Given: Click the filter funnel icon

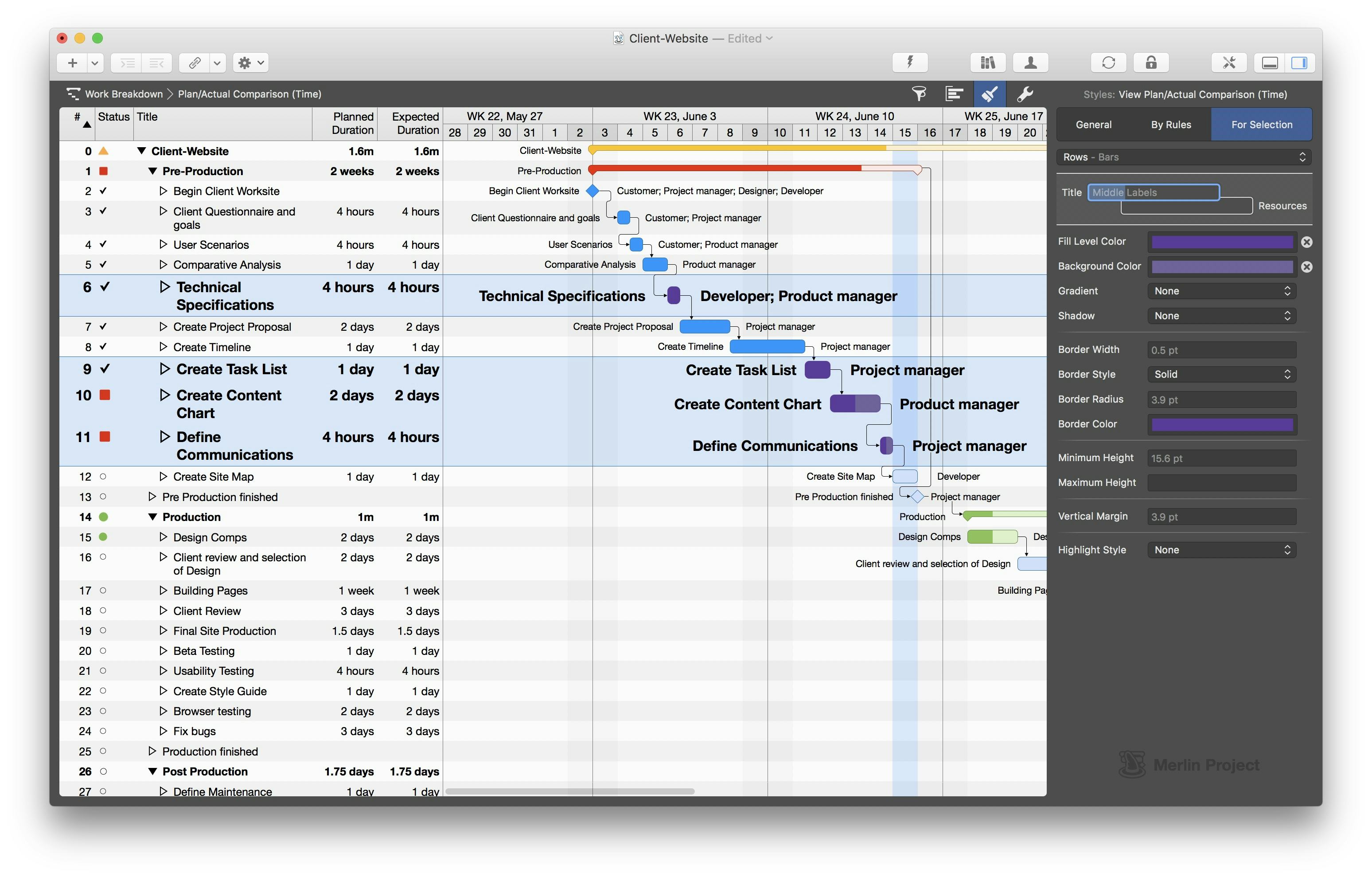Looking at the screenshot, I should [x=919, y=94].
